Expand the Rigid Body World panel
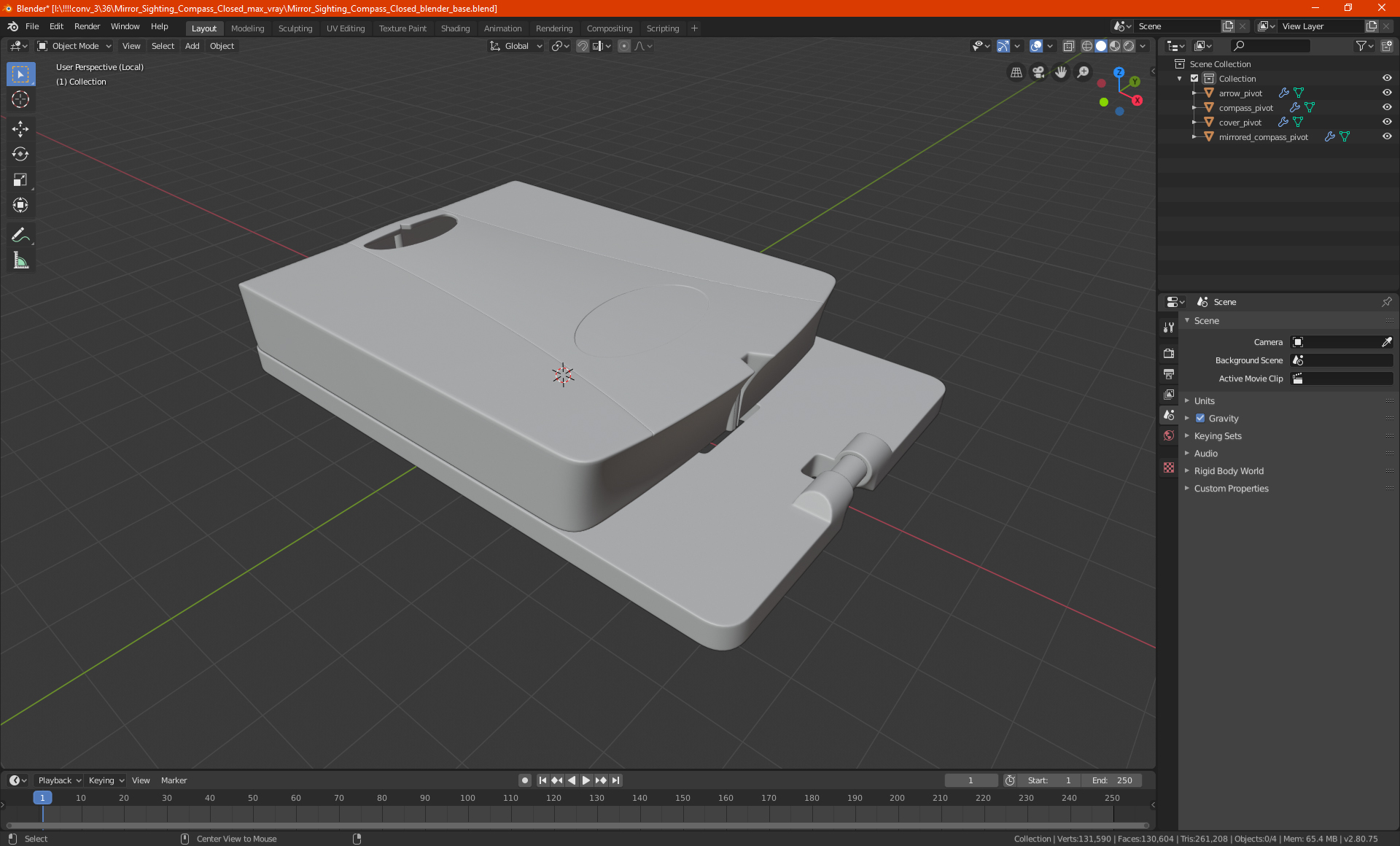Image resolution: width=1400 pixels, height=846 pixels. click(x=1229, y=471)
